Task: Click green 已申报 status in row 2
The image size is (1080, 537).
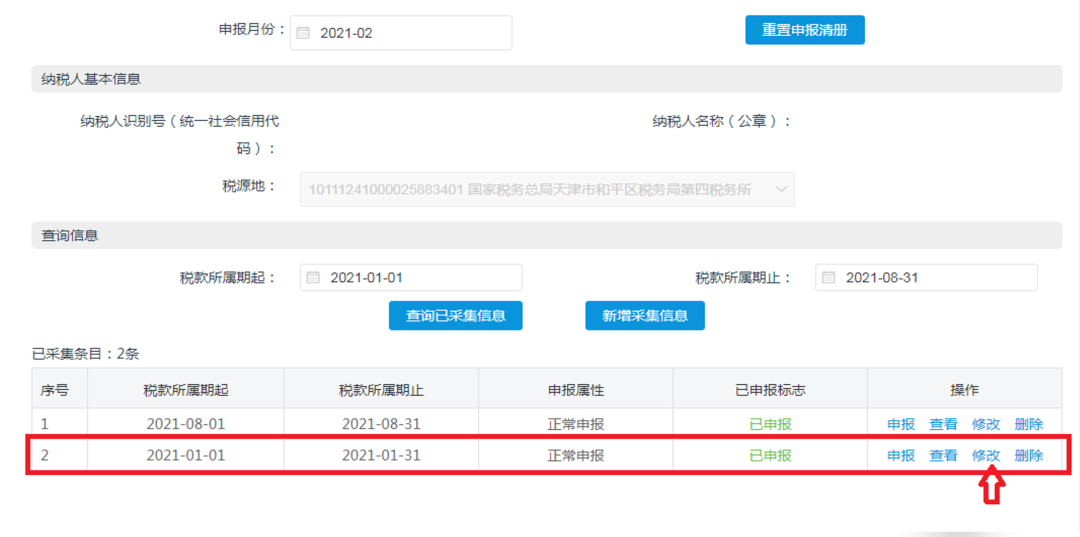Action: (770, 455)
